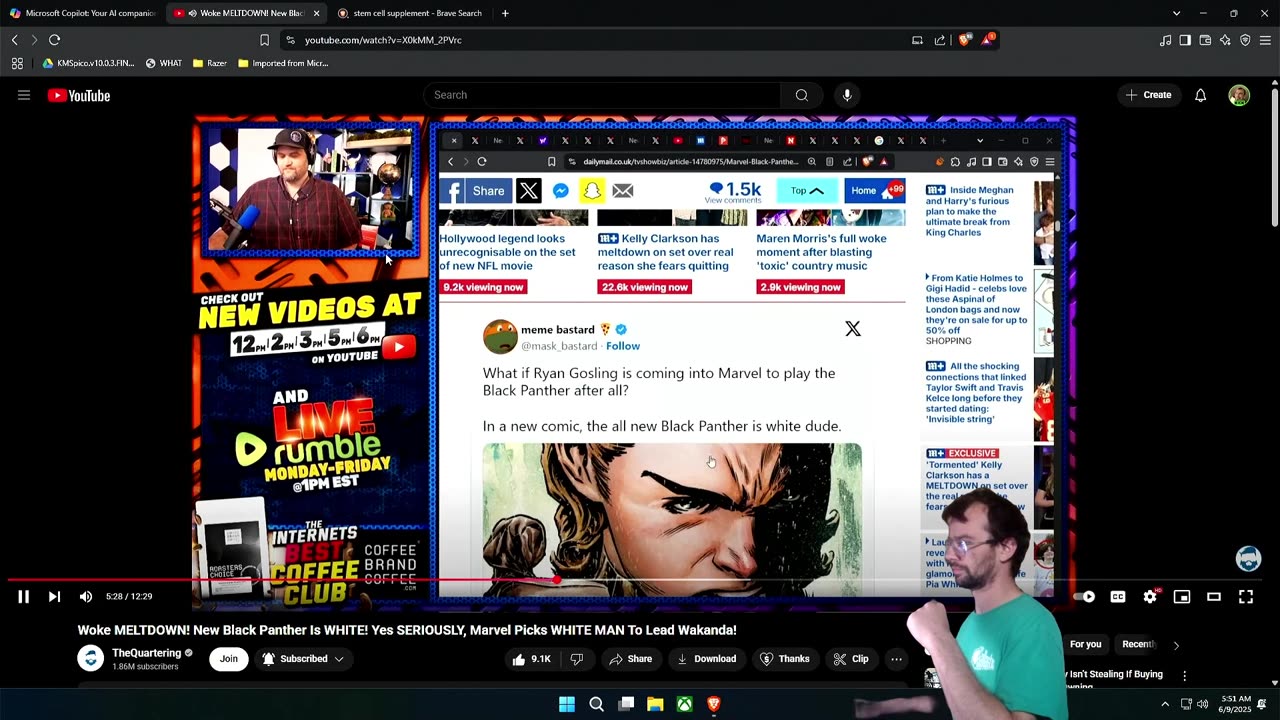Open Share dialog under the video

(630, 659)
